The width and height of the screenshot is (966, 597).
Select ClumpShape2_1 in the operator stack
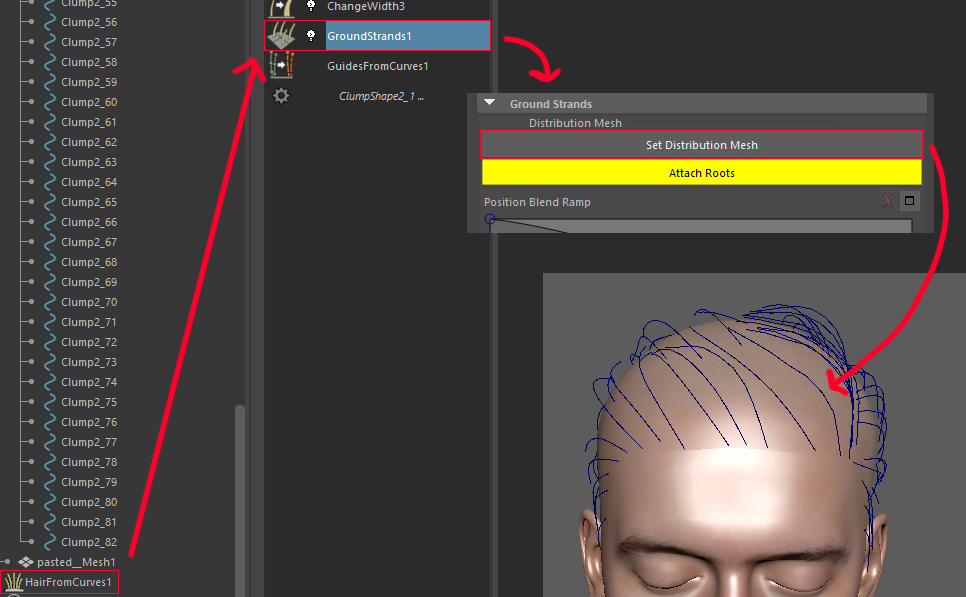(x=381, y=96)
